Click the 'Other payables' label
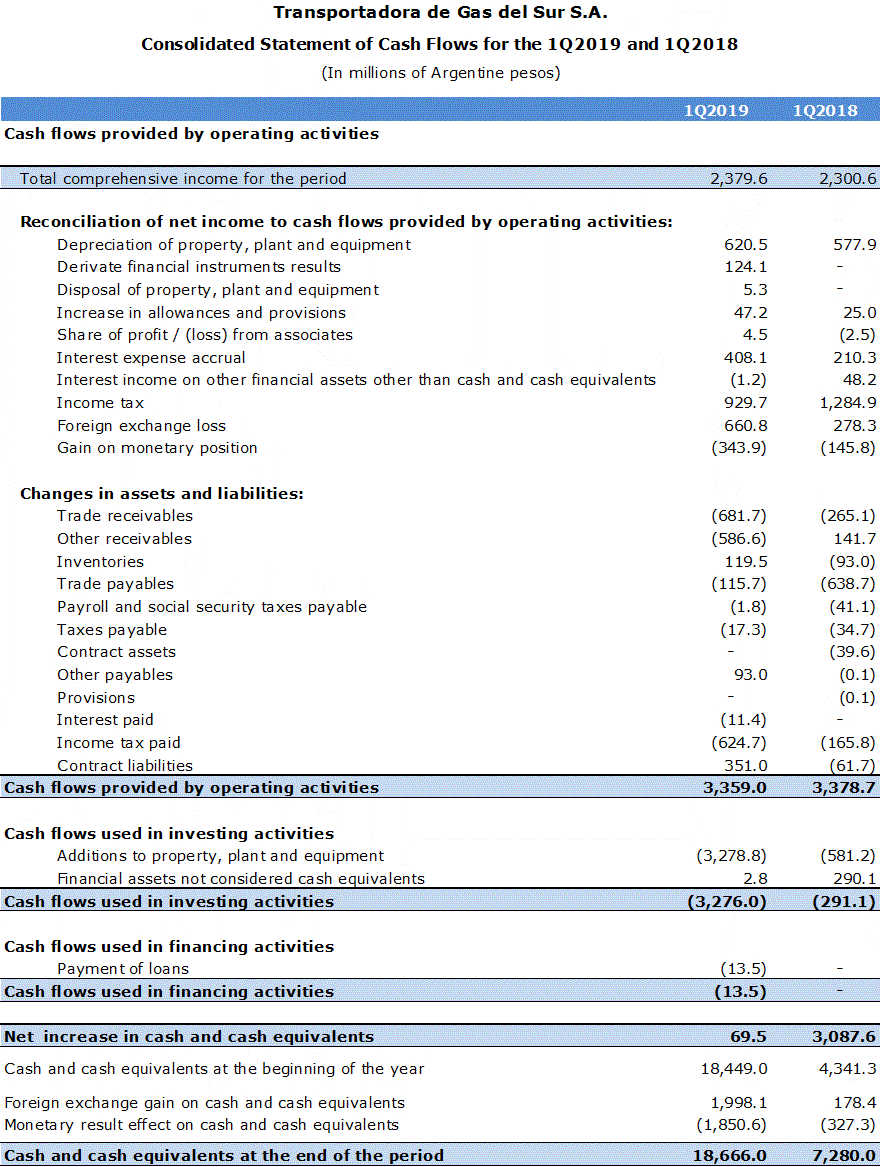881x1167 pixels. (x=115, y=675)
